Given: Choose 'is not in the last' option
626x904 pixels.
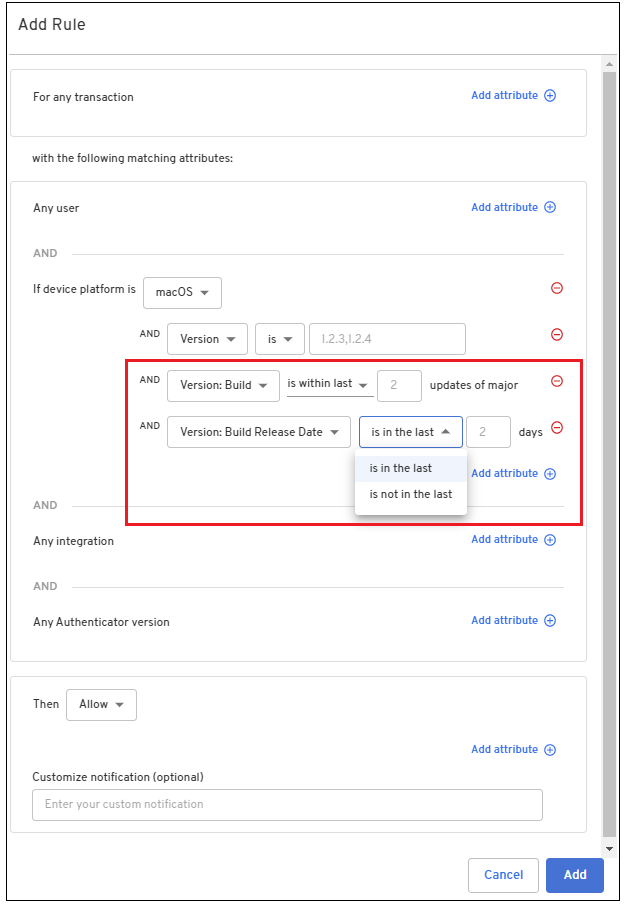Looking at the screenshot, I should click(x=410, y=494).
